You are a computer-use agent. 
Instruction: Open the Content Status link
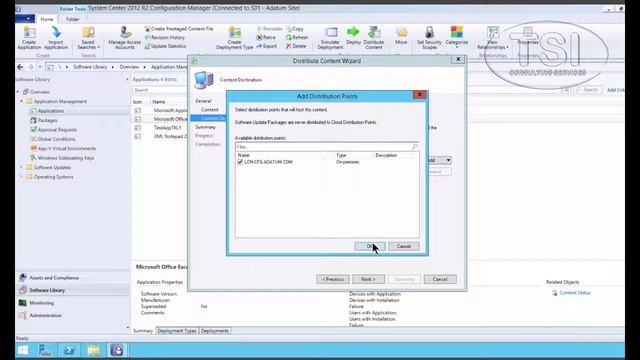[575, 293]
